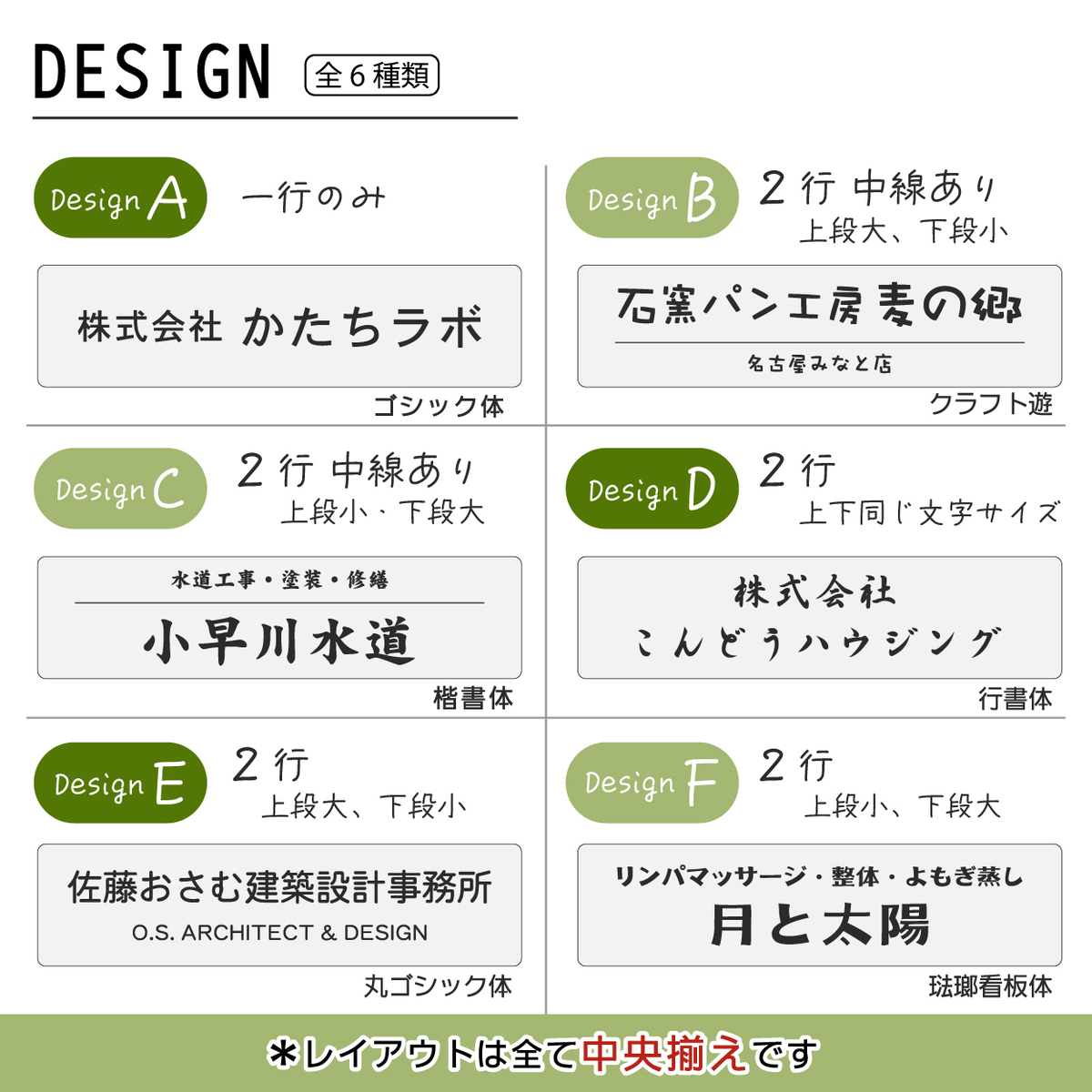The height and width of the screenshot is (1092, 1092).
Task: Select the 石窯パン工房 麦の郷 sample plate
Action: [x=820, y=326]
